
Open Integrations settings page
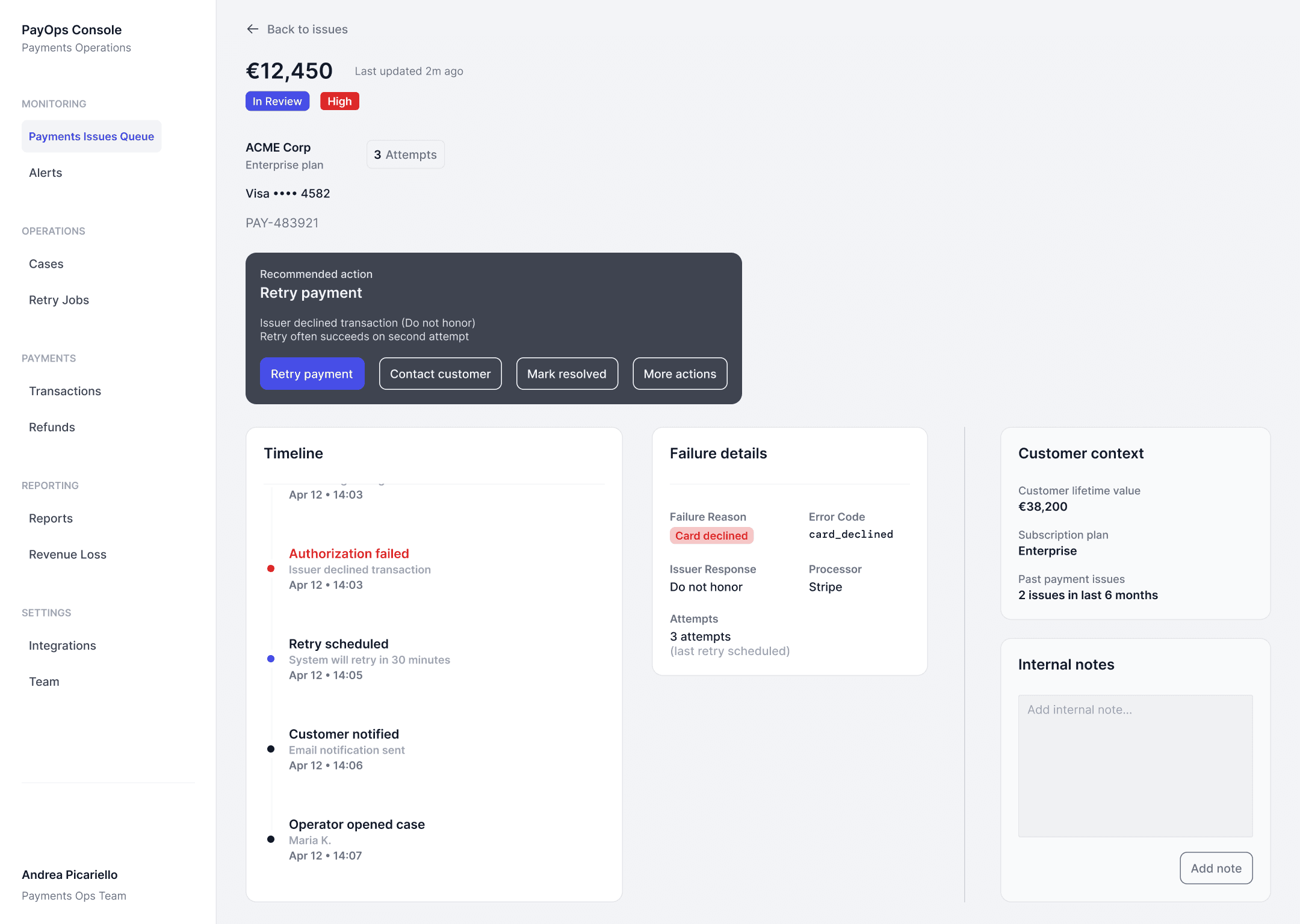click(63, 645)
